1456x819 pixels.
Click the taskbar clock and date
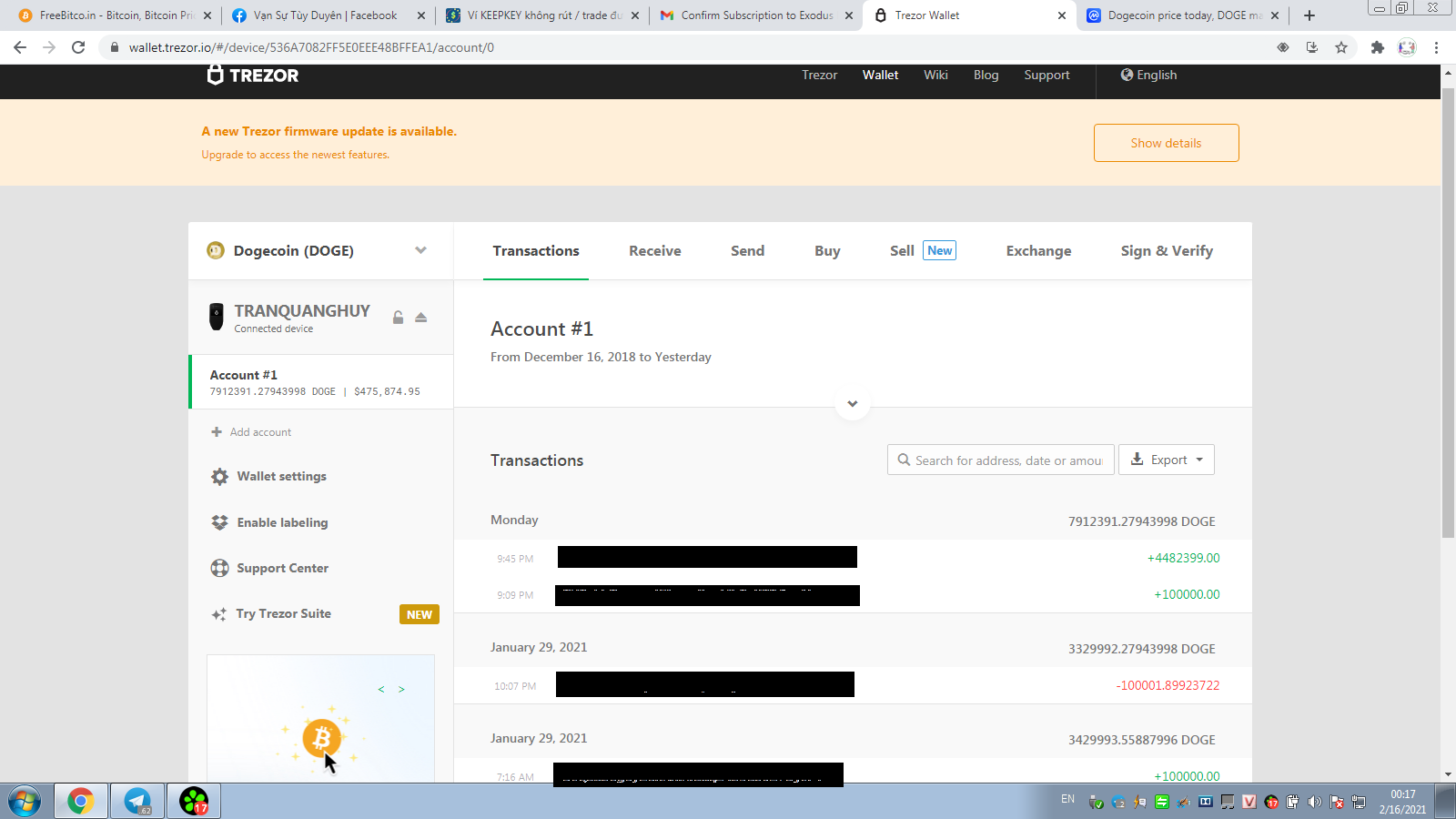point(1402,802)
